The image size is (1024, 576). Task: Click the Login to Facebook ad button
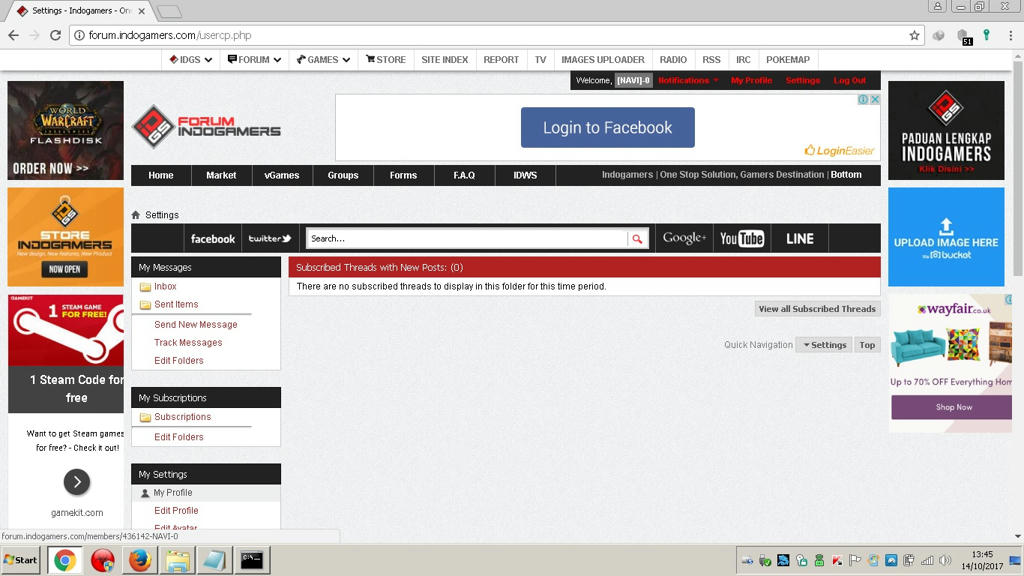[x=607, y=127]
